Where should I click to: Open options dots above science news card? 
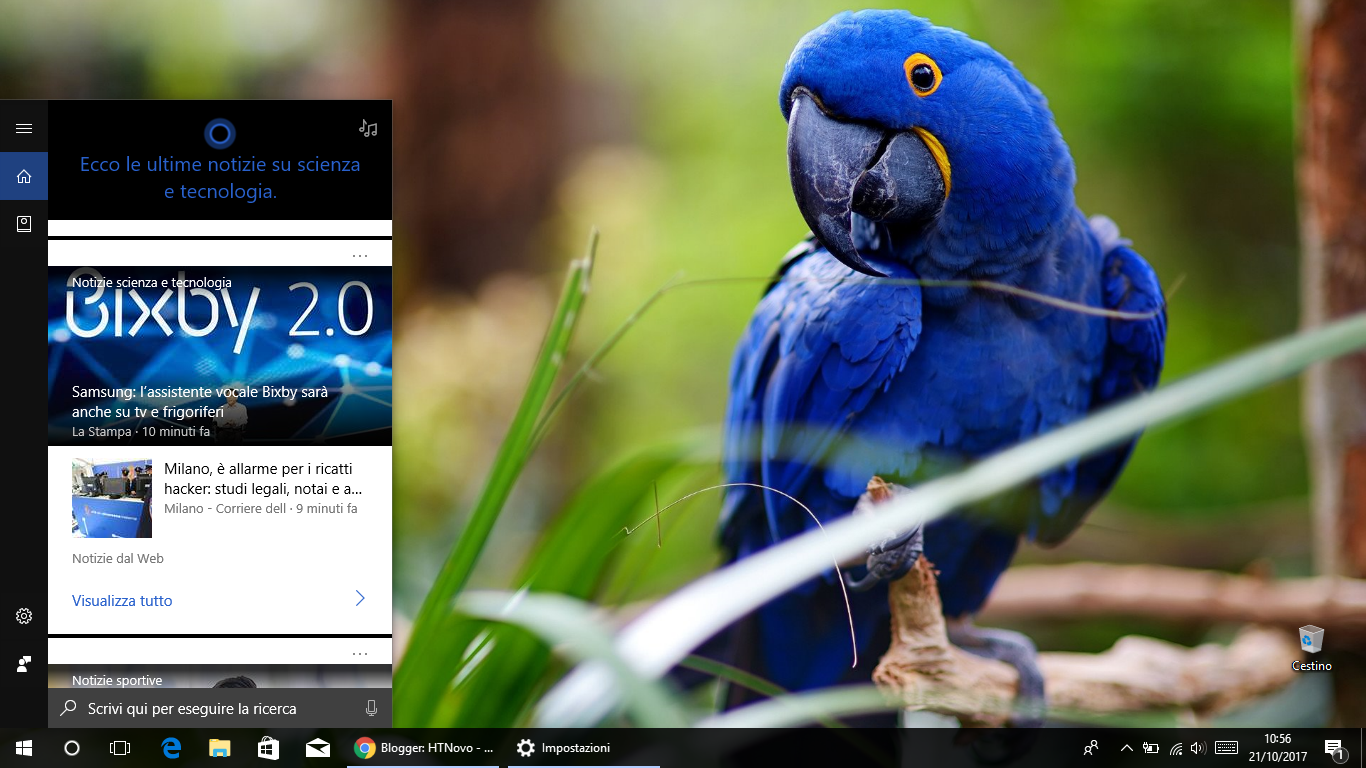click(x=360, y=256)
